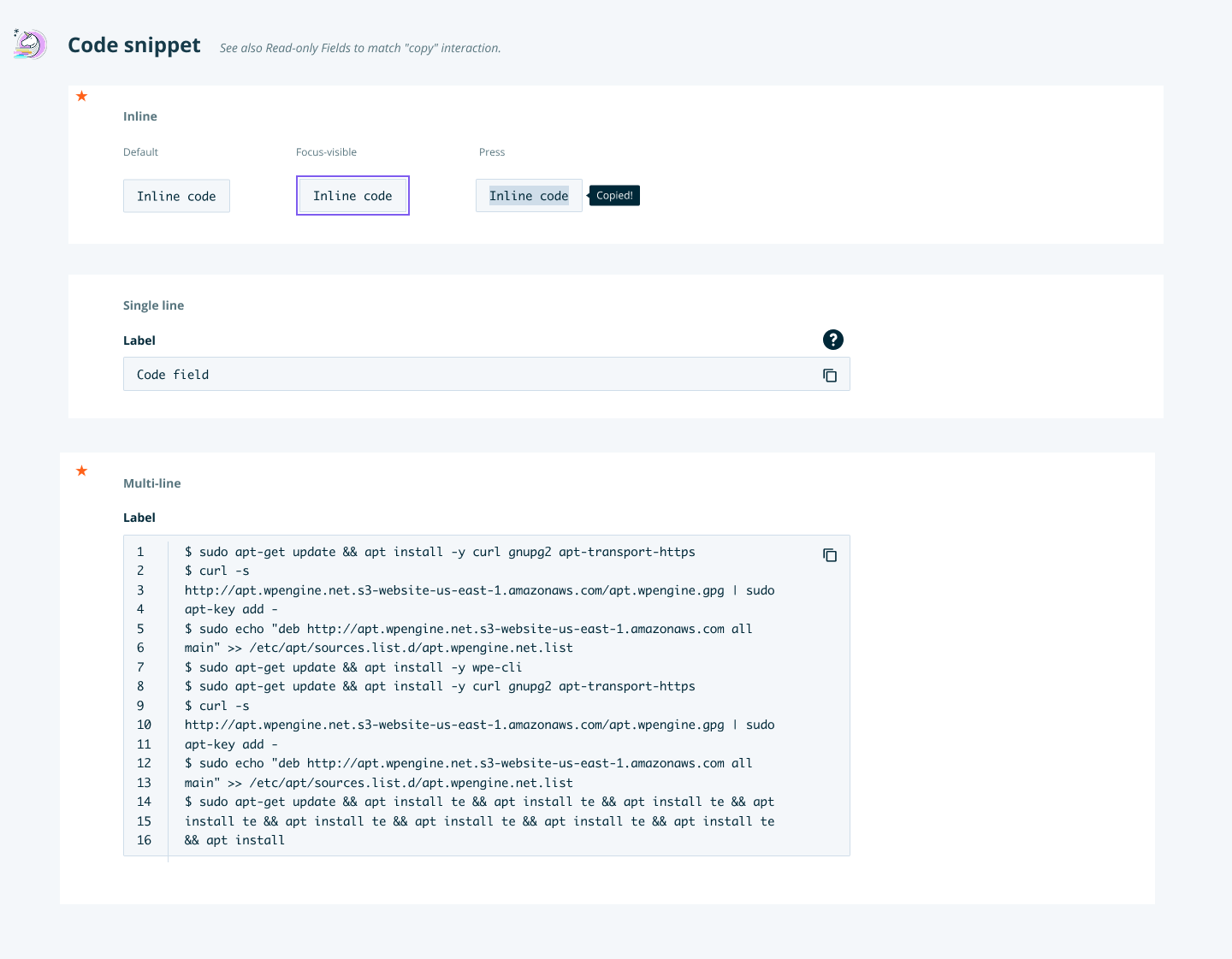Copy the multi-line code snippet
The width and height of the screenshot is (1232, 959).
point(830,555)
